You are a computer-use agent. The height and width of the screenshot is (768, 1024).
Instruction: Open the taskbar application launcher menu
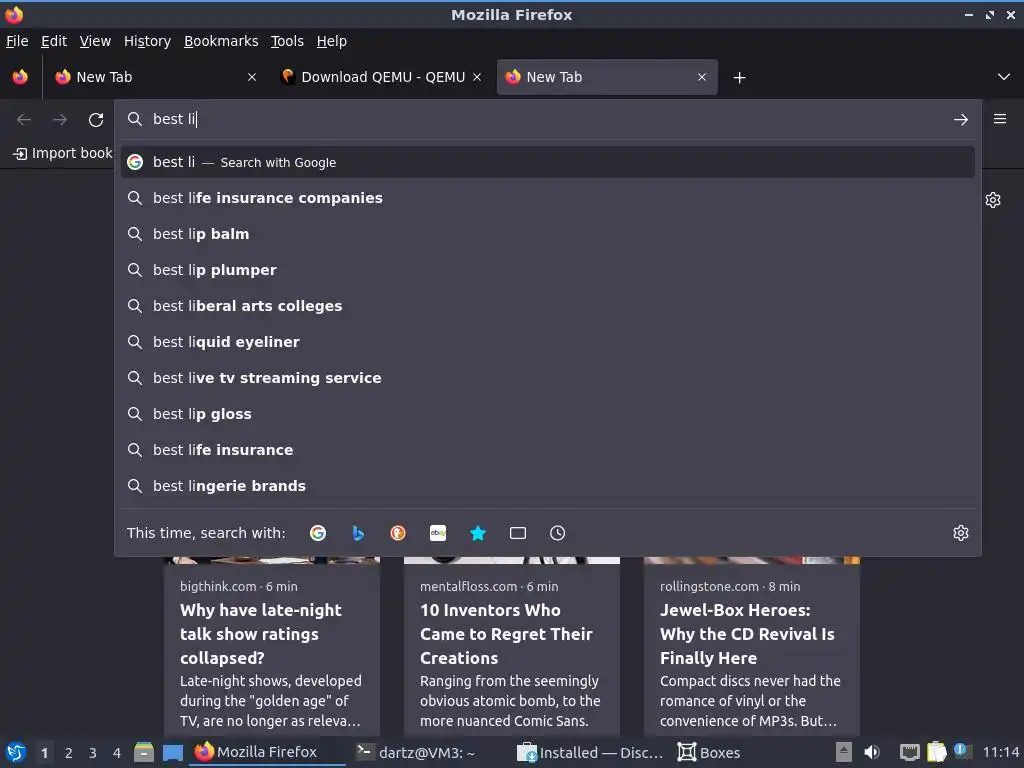(x=16, y=752)
